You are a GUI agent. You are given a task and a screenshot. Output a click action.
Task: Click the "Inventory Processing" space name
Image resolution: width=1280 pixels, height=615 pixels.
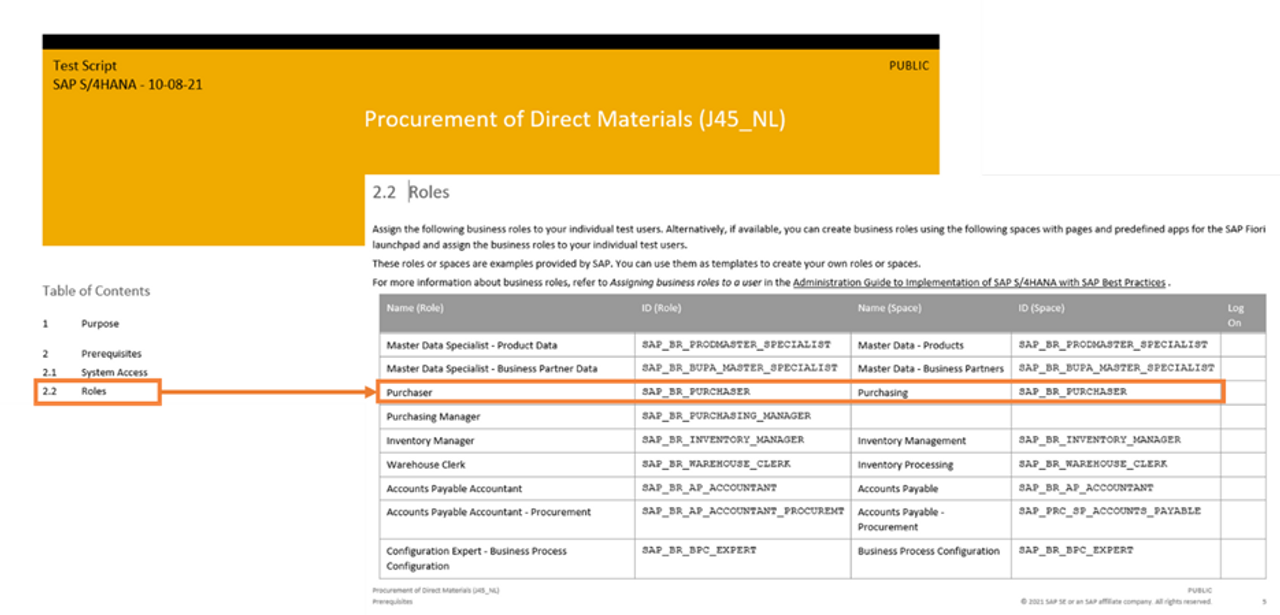pyautogui.click(x=906, y=465)
